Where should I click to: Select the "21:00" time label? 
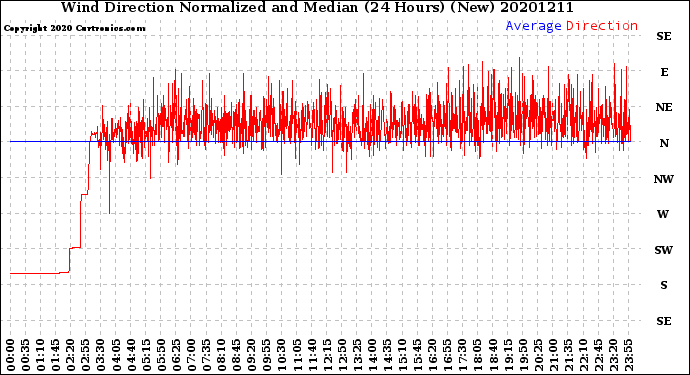[x=553, y=355]
